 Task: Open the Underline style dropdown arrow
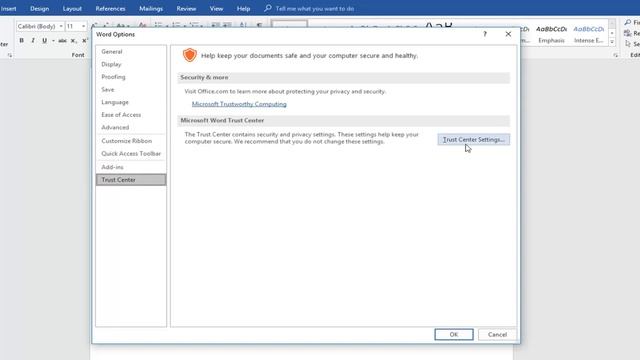pos(53,40)
